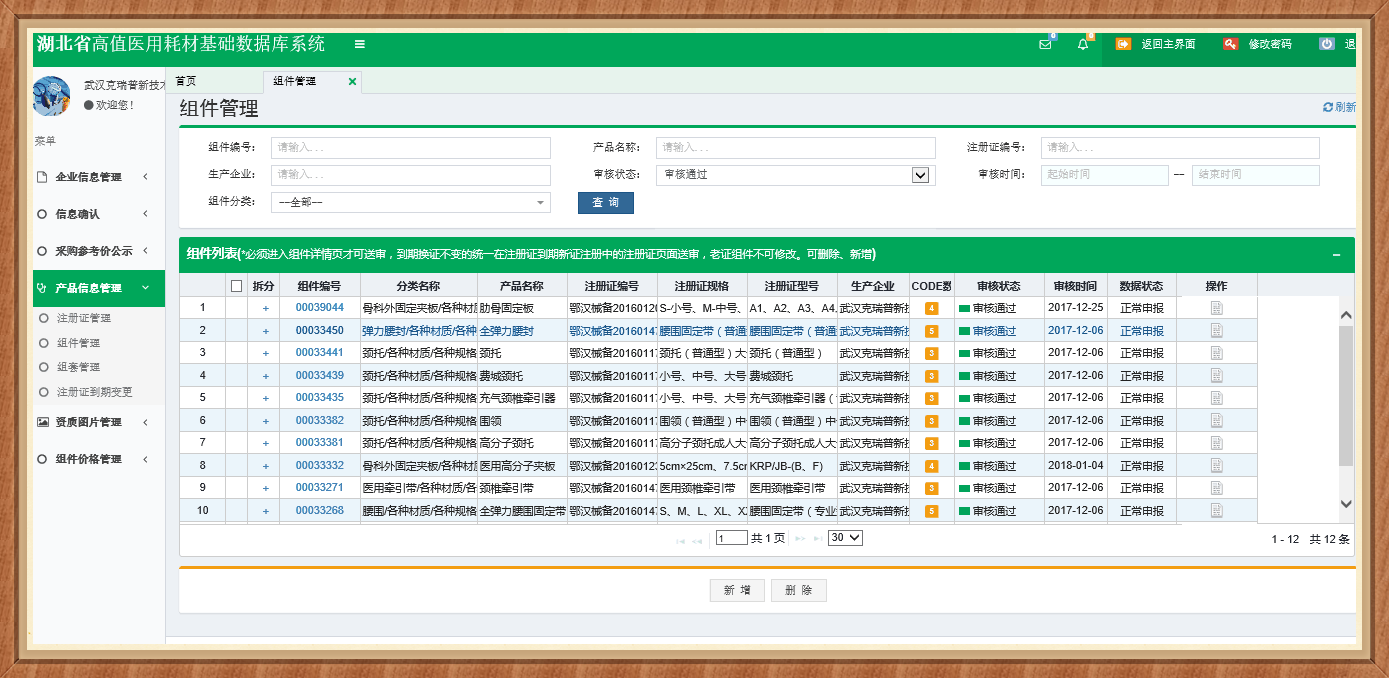Click the plus split icon in row 3
1389x678 pixels.
click(265, 353)
